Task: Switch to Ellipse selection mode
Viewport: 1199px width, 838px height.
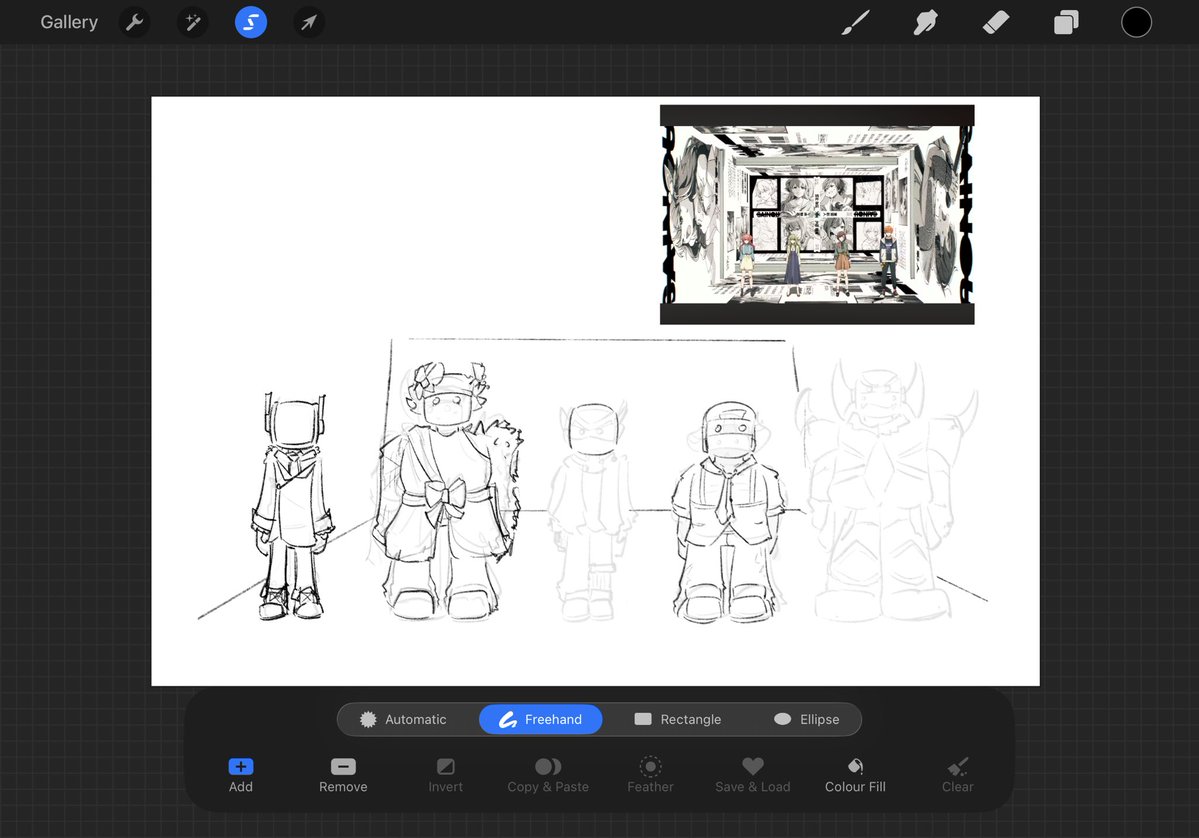Action: tap(807, 719)
